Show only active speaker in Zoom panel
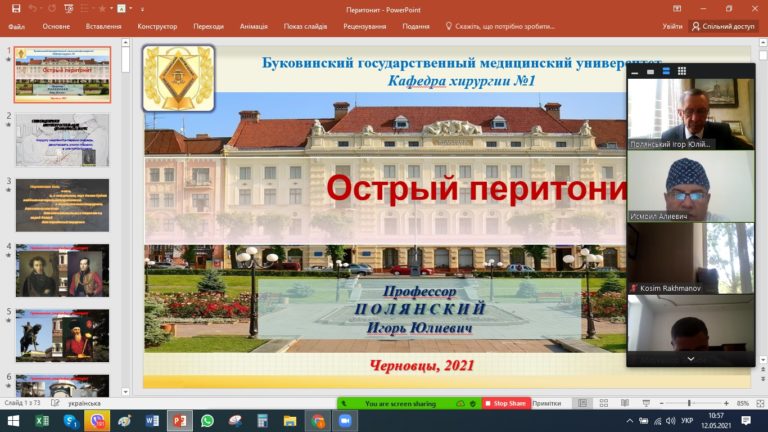768x432 pixels. [650, 71]
